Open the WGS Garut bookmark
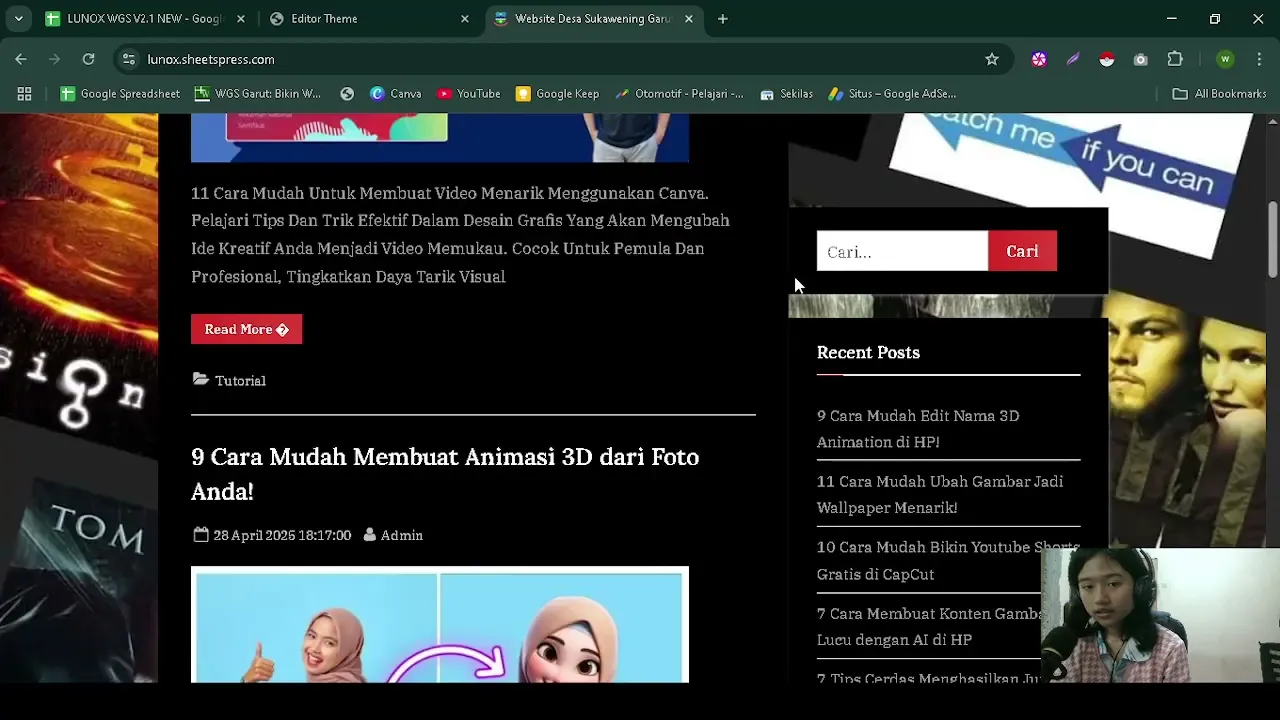The height and width of the screenshot is (720, 1280). coord(258,94)
